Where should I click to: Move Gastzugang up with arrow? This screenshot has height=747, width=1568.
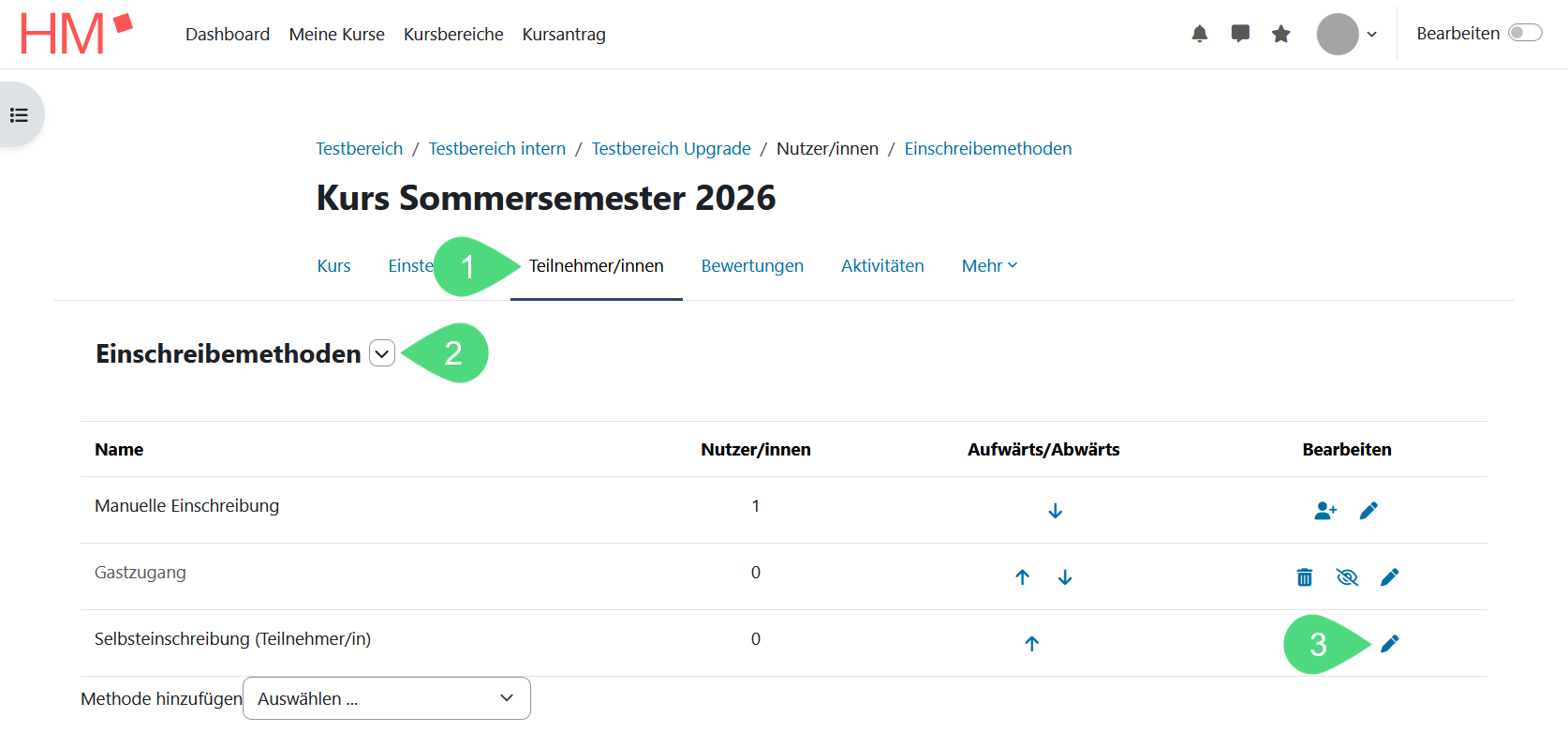pyautogui.click(x=1022, y=577)
